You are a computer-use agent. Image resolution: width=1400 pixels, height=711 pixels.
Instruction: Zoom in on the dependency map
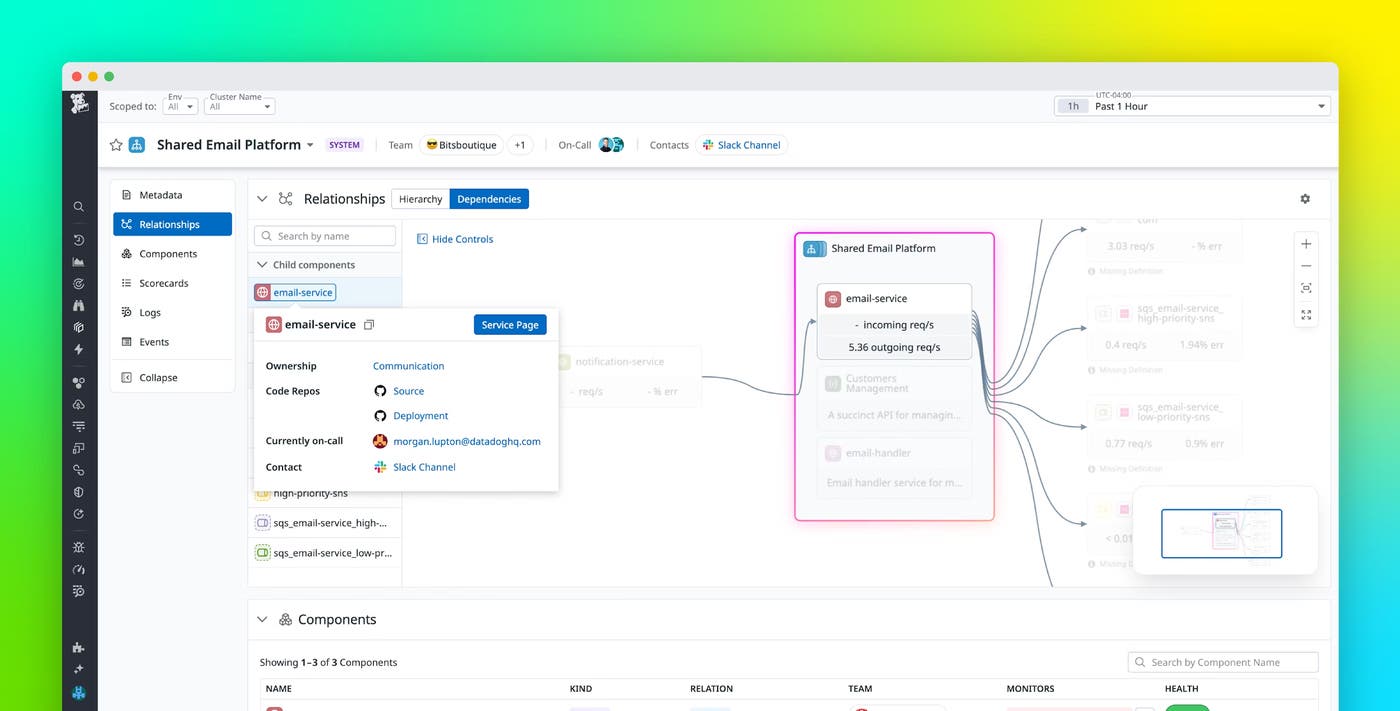(x=1306, y=243)
